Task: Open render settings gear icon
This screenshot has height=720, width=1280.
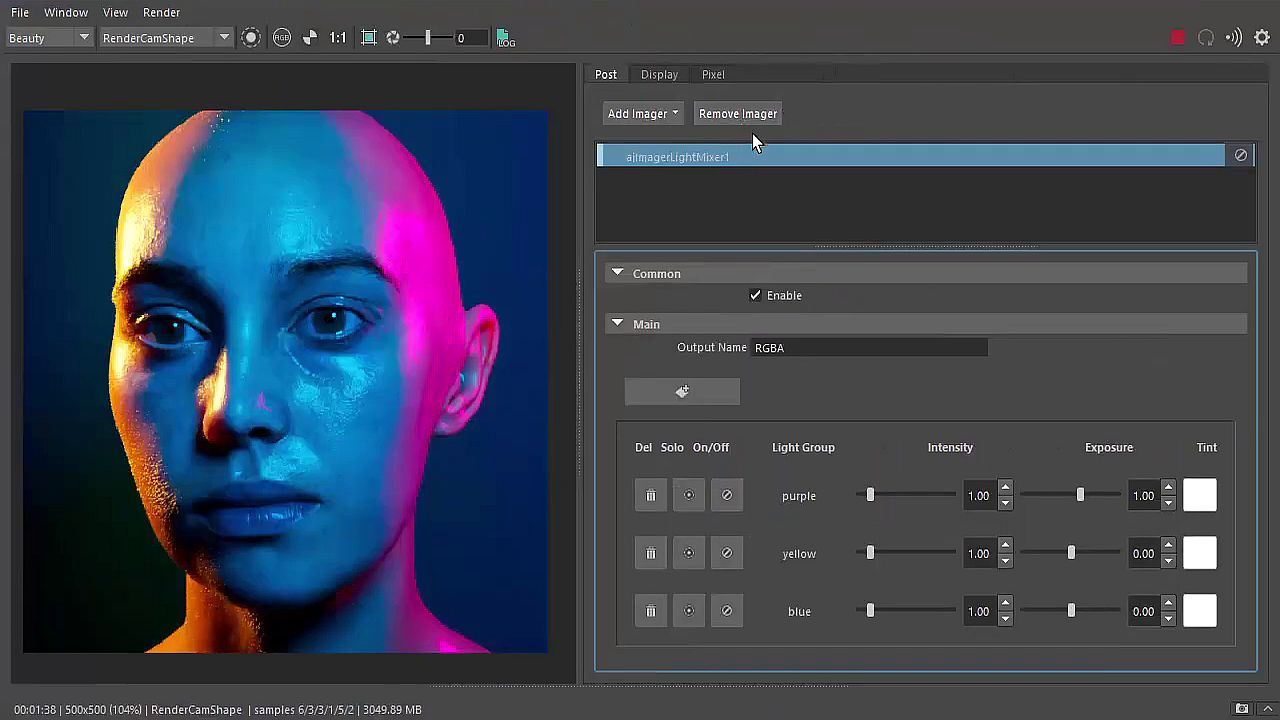Action: [x=1262, y=38]
